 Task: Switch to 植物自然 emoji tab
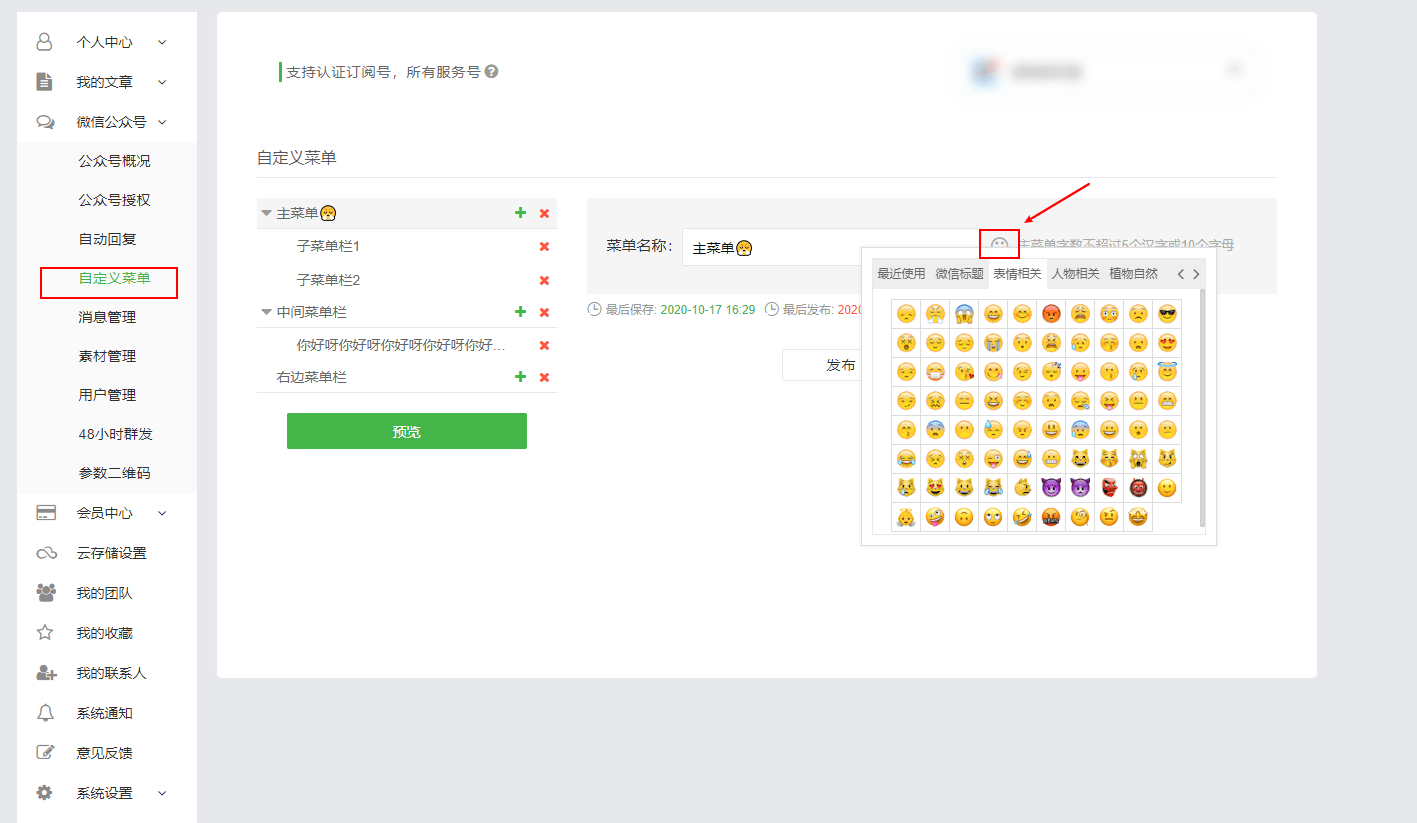(1133, 274)
